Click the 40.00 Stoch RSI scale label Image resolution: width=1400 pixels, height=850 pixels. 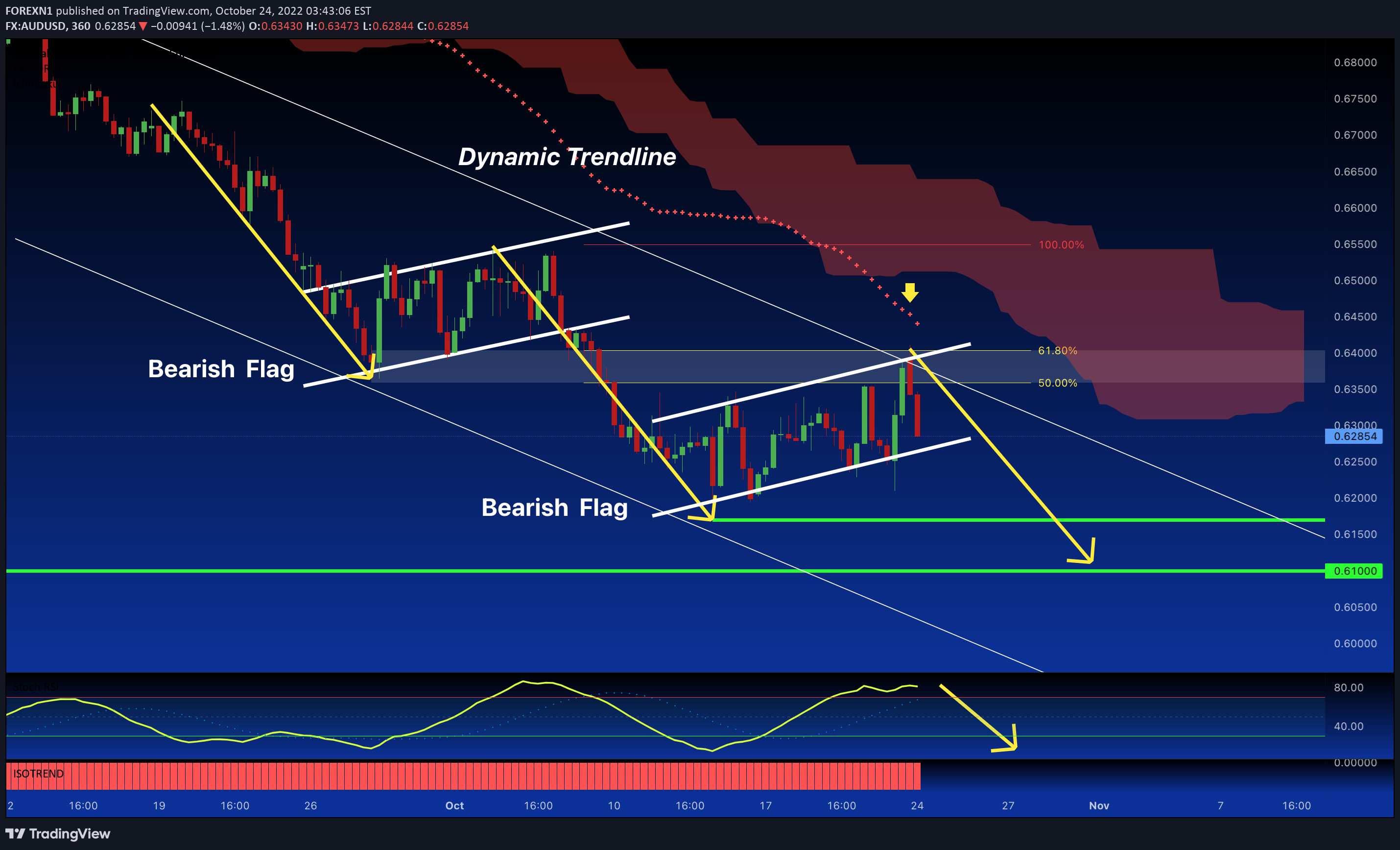(x=1348, y=727)
